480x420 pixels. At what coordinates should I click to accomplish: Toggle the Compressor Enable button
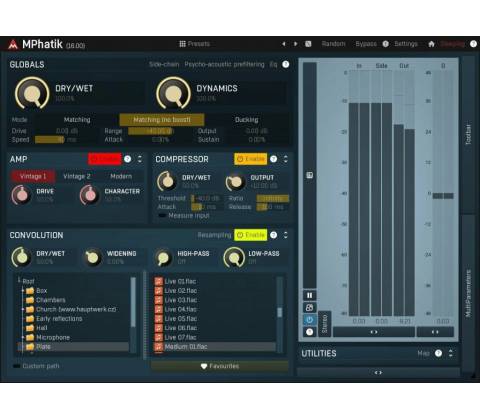coord(251,159)
